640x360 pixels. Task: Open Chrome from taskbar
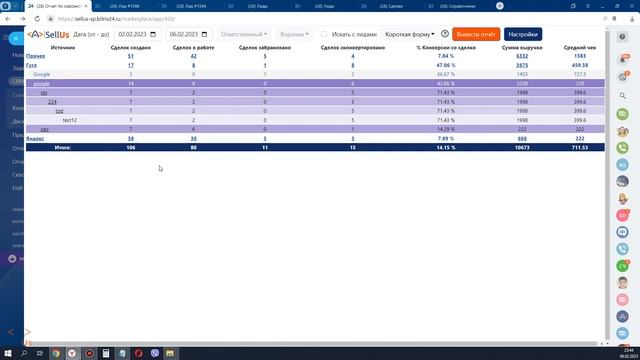[x=56, y=353]
